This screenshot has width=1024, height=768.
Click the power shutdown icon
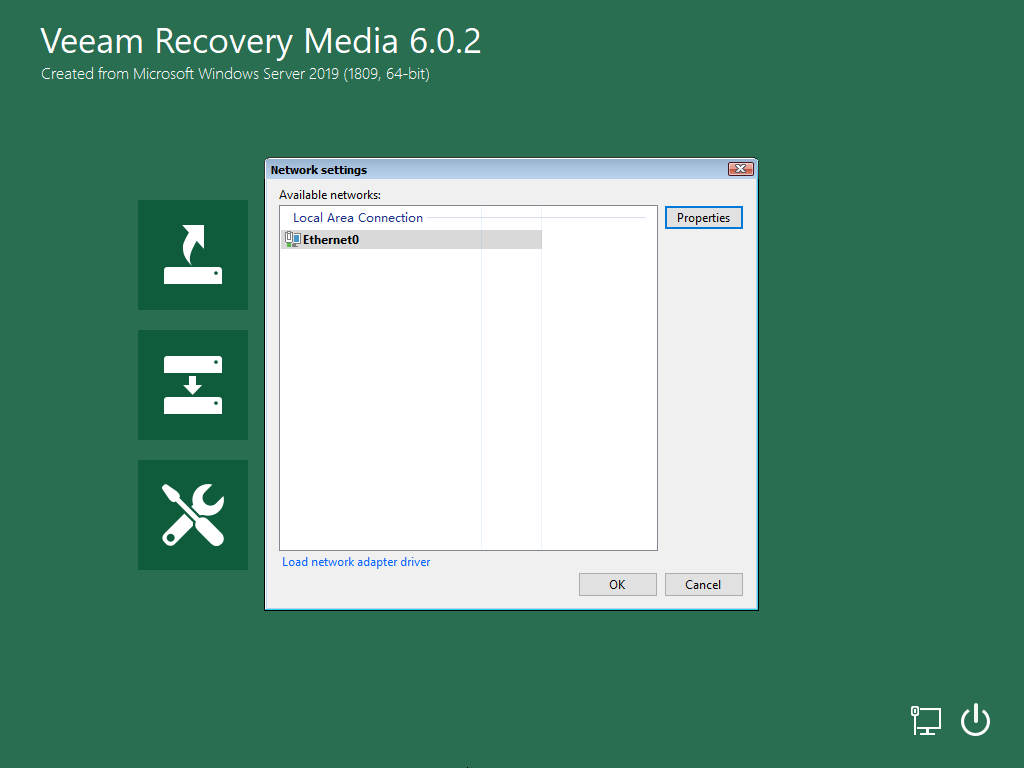tap(975, 720)
